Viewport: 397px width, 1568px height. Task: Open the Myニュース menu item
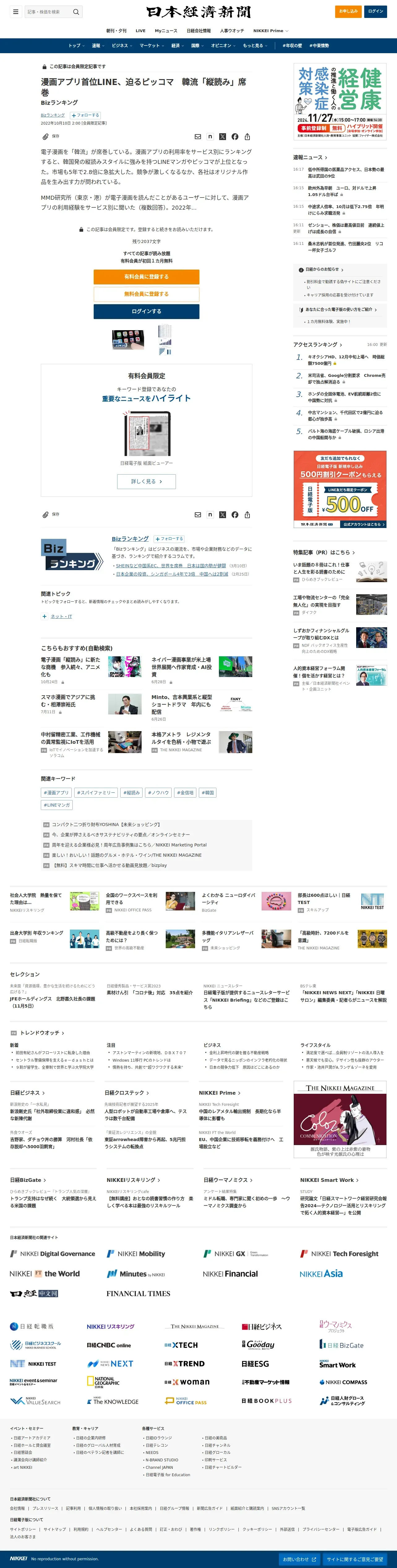coord(166,30)
